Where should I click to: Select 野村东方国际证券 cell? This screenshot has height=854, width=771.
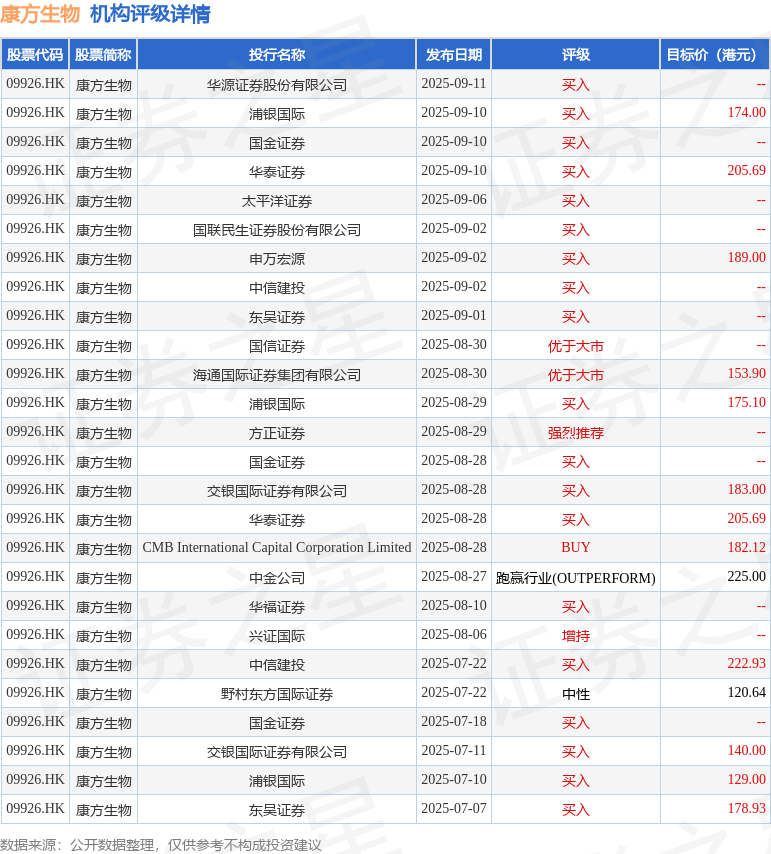click(277, 694)
